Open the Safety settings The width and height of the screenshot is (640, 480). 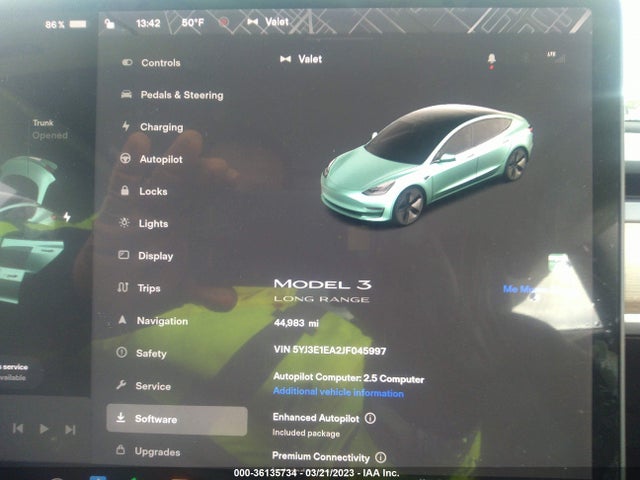point(141,353)
